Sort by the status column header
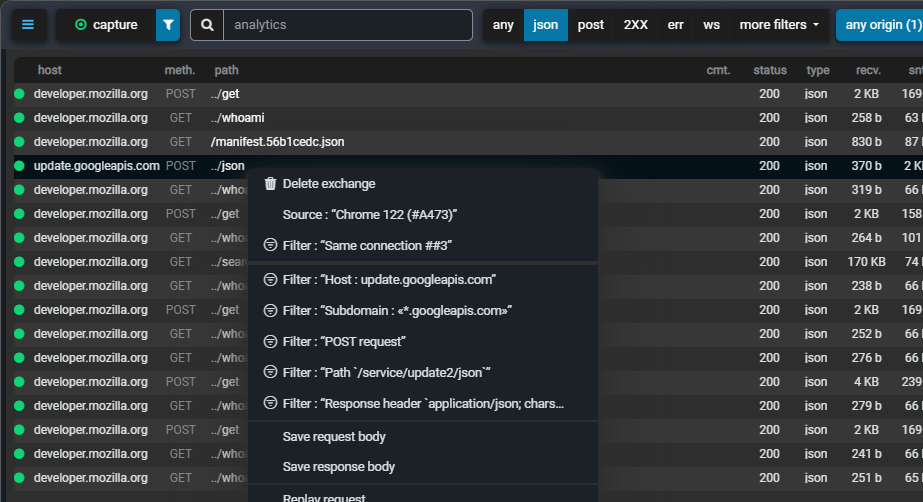 click(x=770, y=70)
